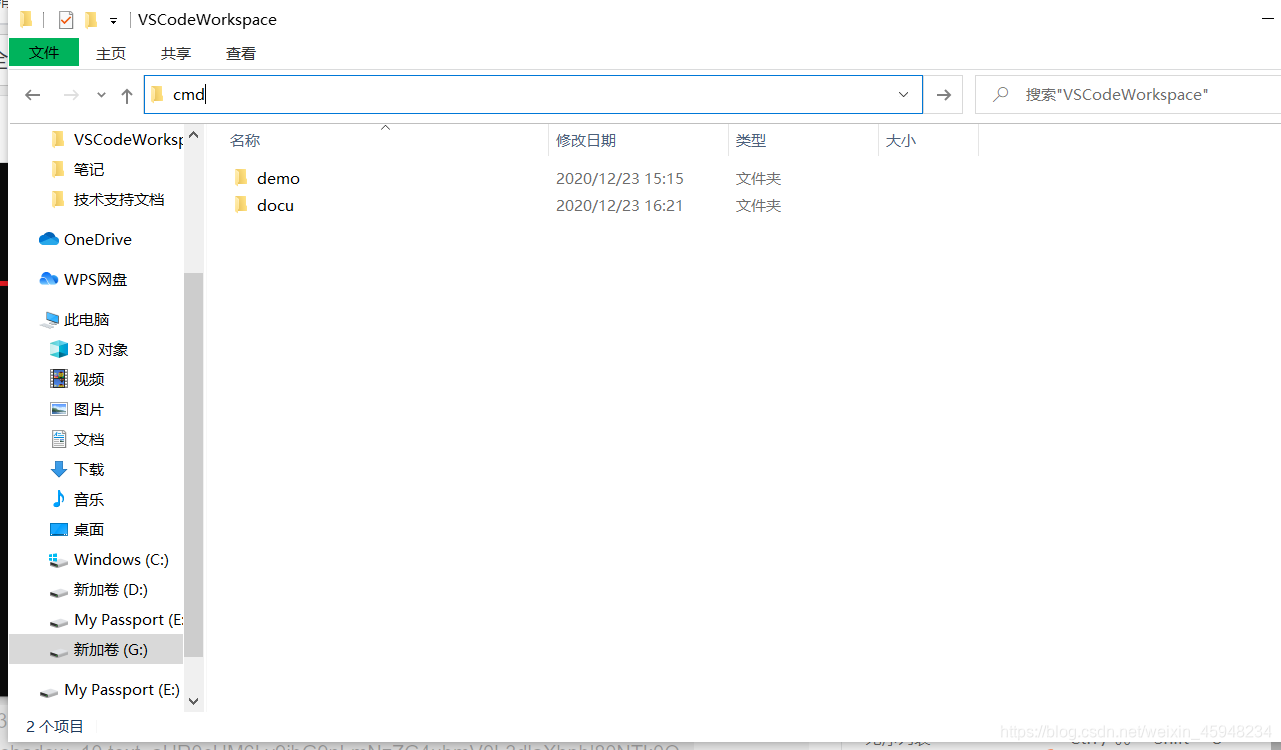
Task: Switch to the 主页 ribbon tab
Action: tap(111, 53)
